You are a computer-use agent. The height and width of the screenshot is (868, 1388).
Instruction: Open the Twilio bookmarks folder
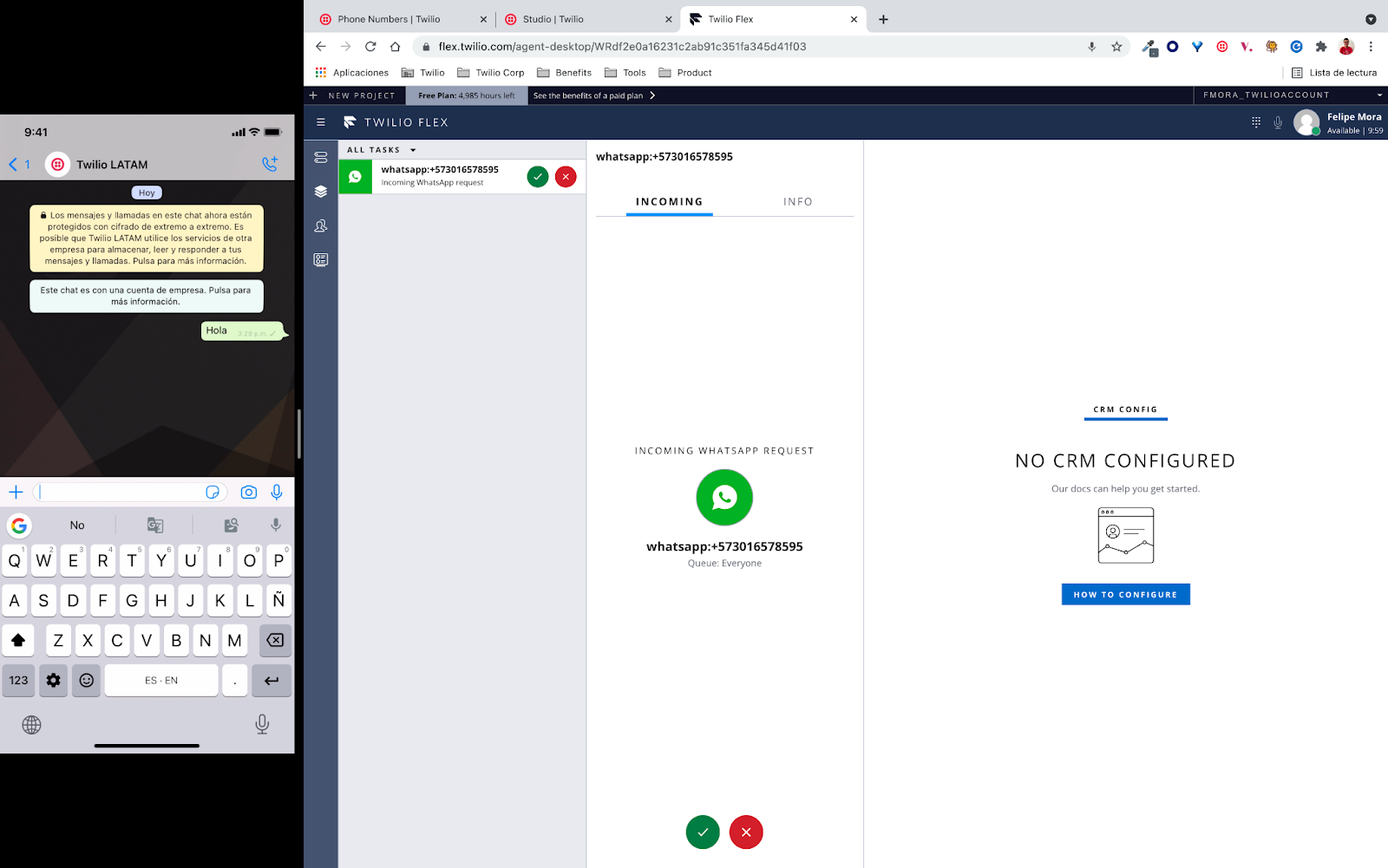point(422,73)
